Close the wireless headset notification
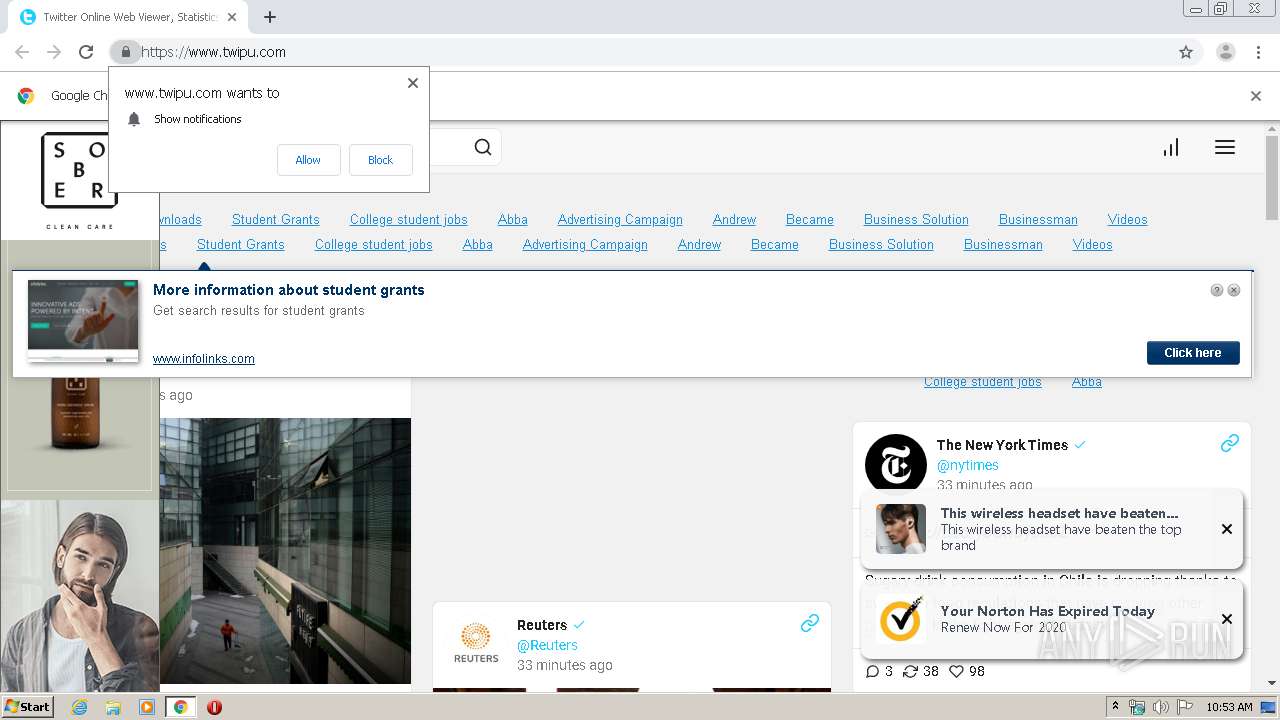Viewport: 1280px width, 720px height. (1227, 529)
